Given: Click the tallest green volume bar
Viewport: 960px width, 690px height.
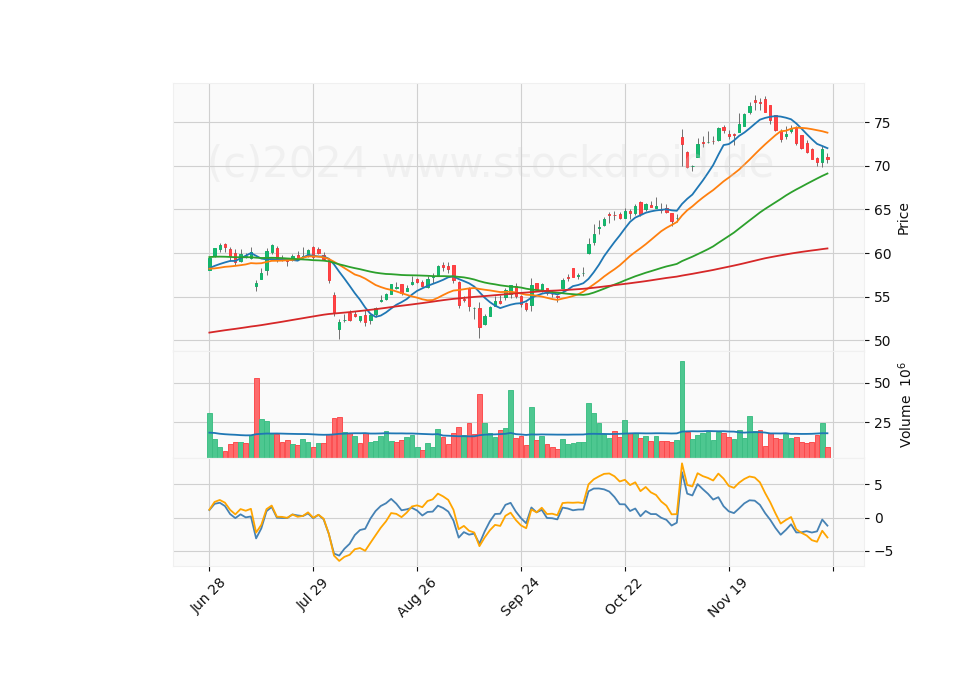Looking at the screenshot, I should (683, 410).
